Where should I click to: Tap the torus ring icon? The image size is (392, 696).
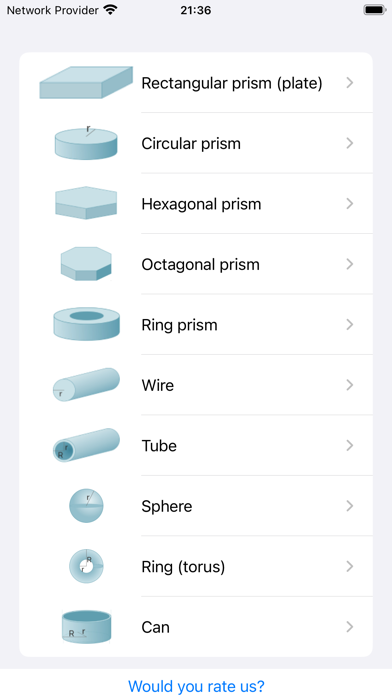click(86, 566)
